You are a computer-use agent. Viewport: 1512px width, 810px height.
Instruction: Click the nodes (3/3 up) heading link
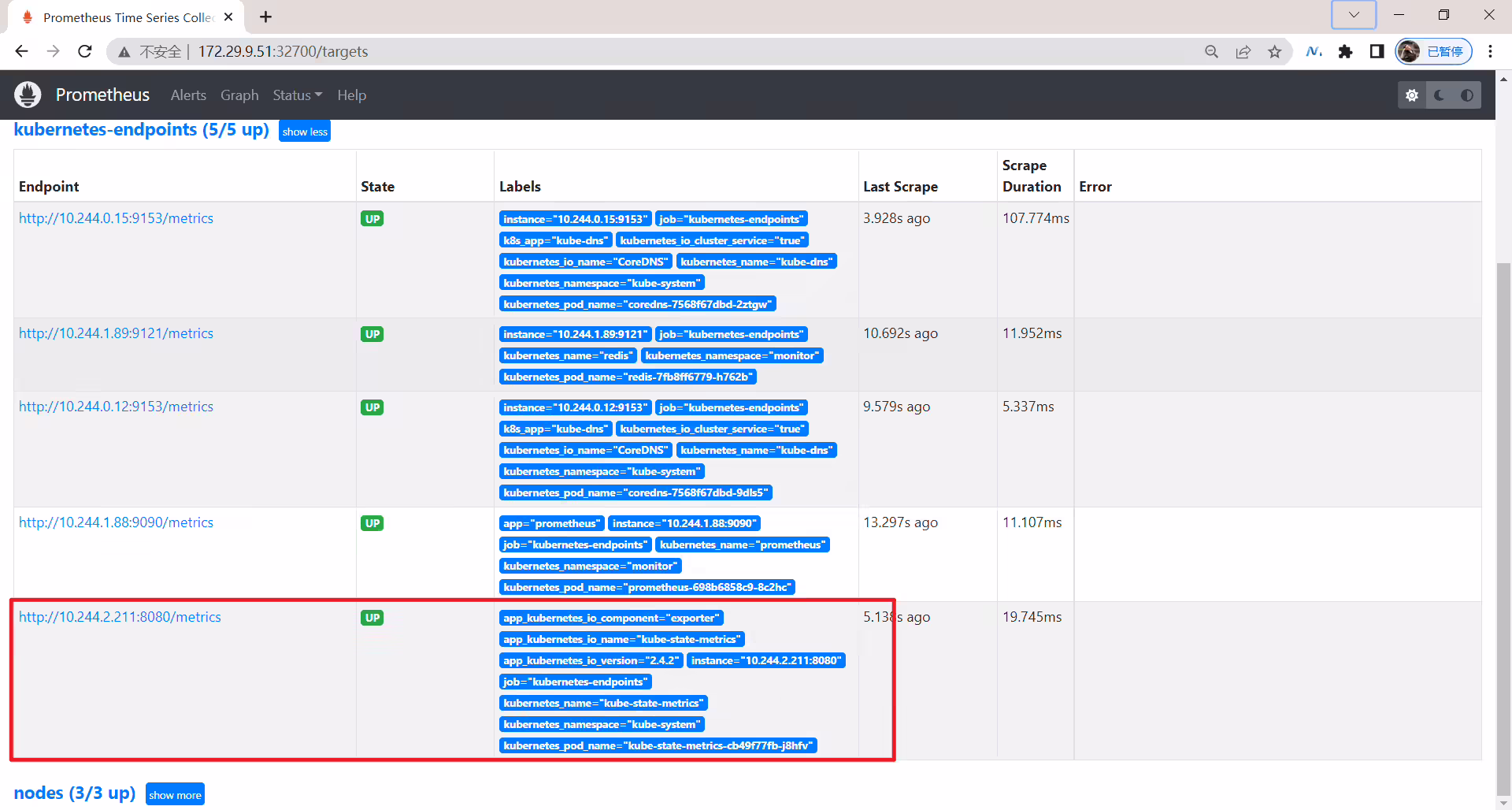[x=75, y=793]
